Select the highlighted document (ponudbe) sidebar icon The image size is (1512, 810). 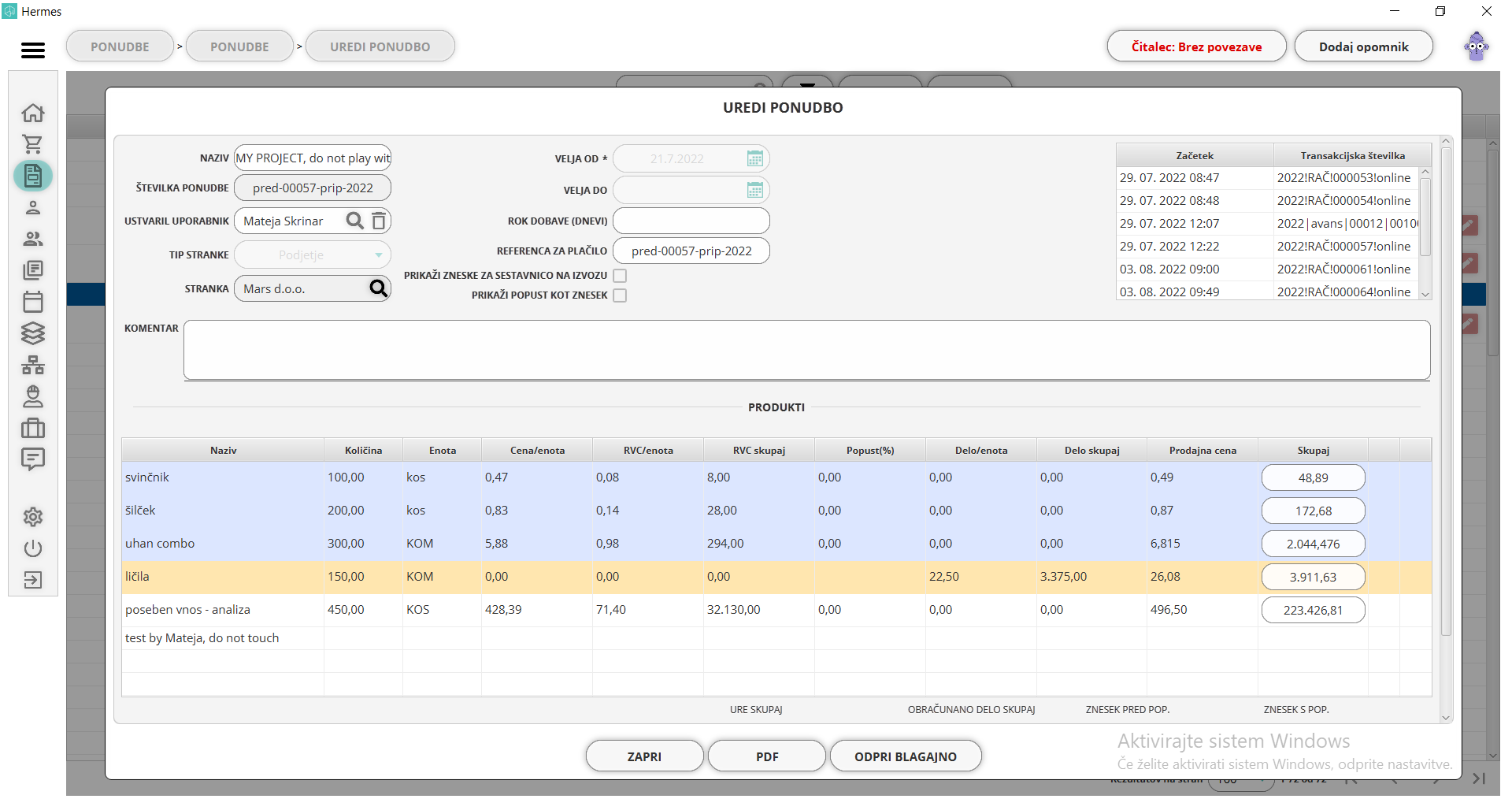pos(33,176)
